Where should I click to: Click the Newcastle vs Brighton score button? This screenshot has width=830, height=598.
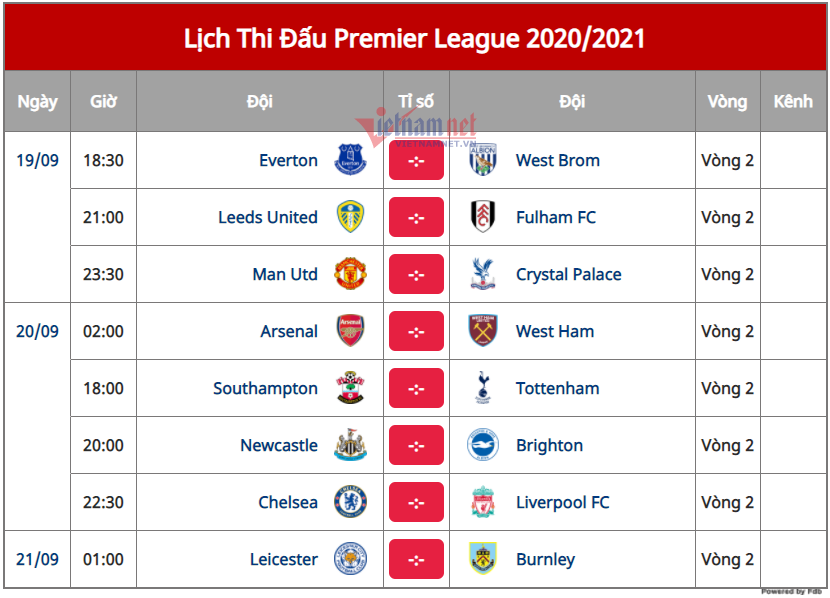click(x=416, y=445)
